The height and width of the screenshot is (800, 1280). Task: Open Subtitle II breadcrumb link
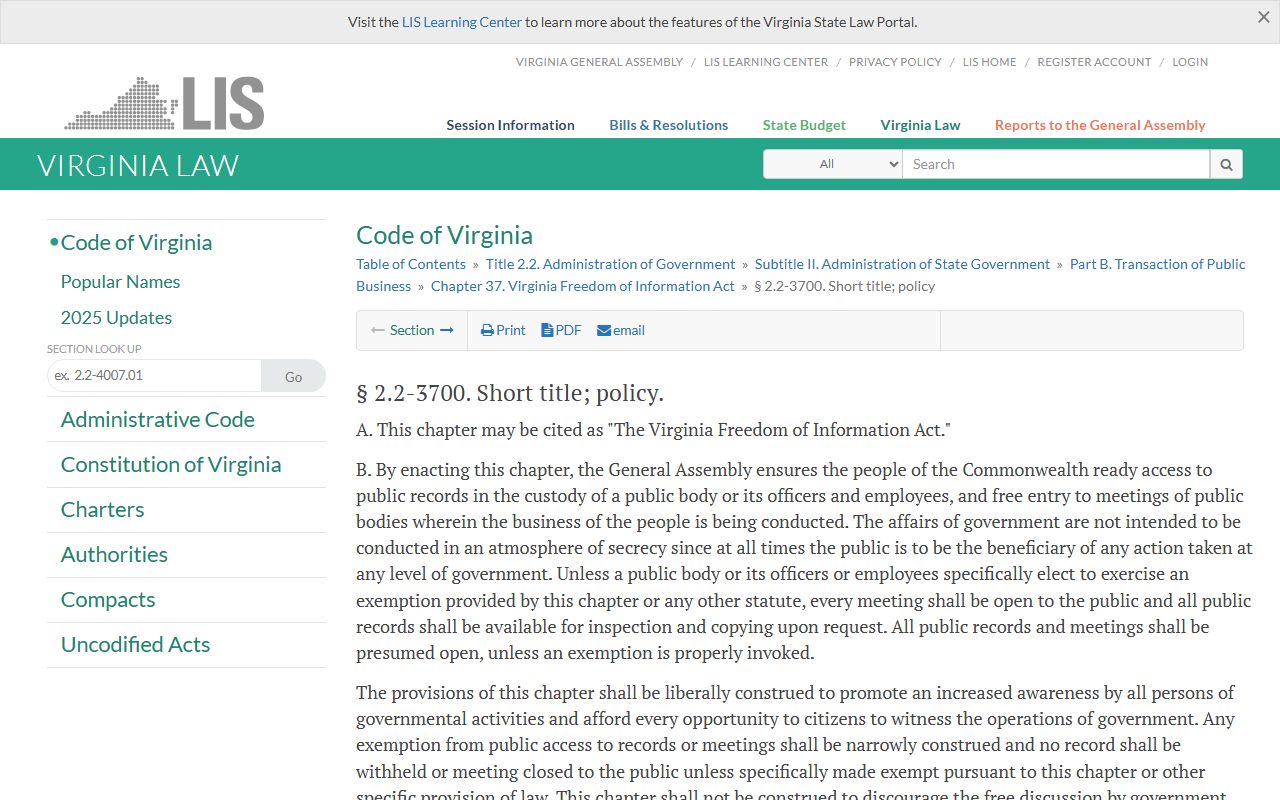pos(902,264)
